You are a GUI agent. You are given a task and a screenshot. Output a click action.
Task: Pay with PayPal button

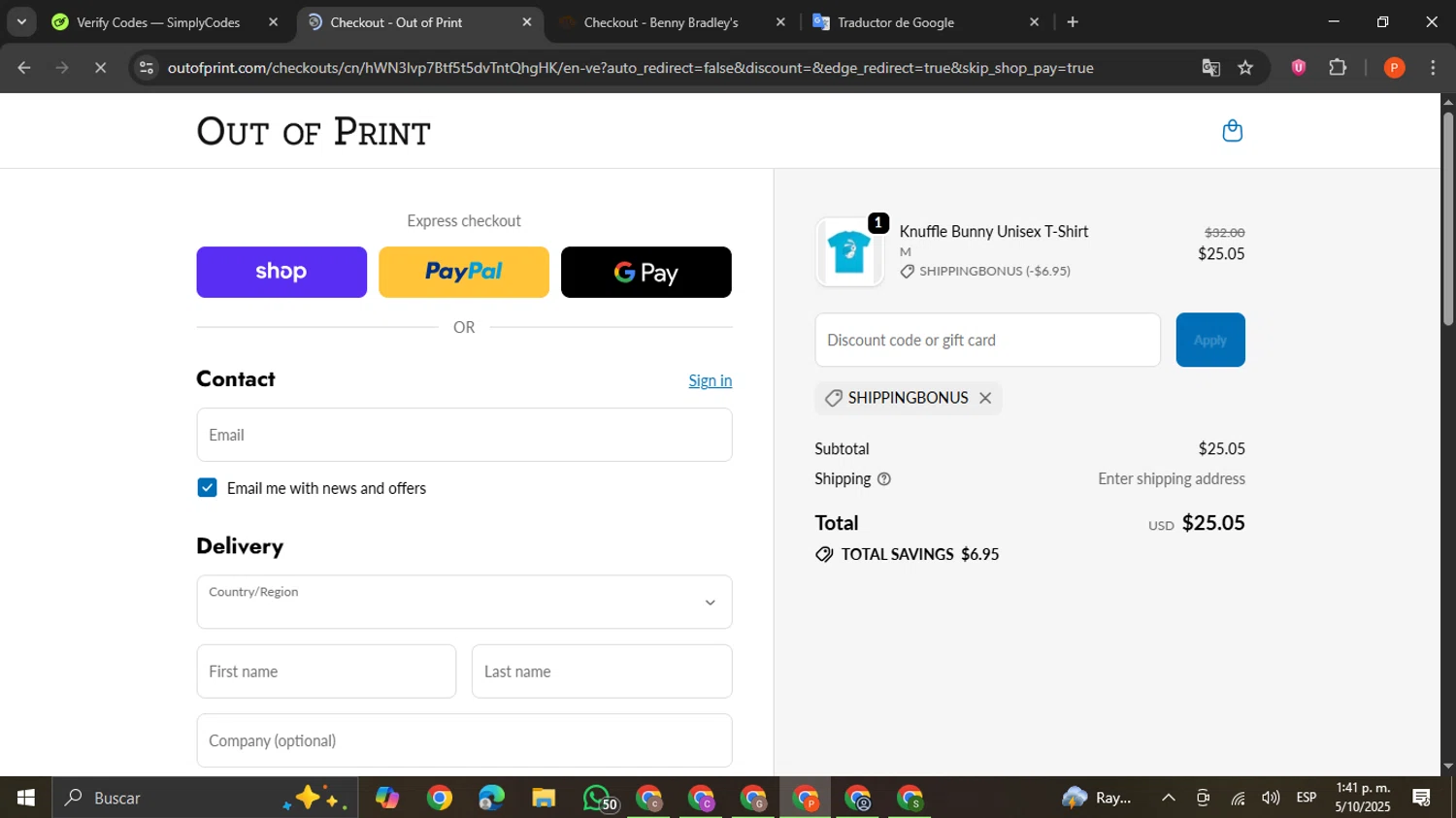[464, 272]
